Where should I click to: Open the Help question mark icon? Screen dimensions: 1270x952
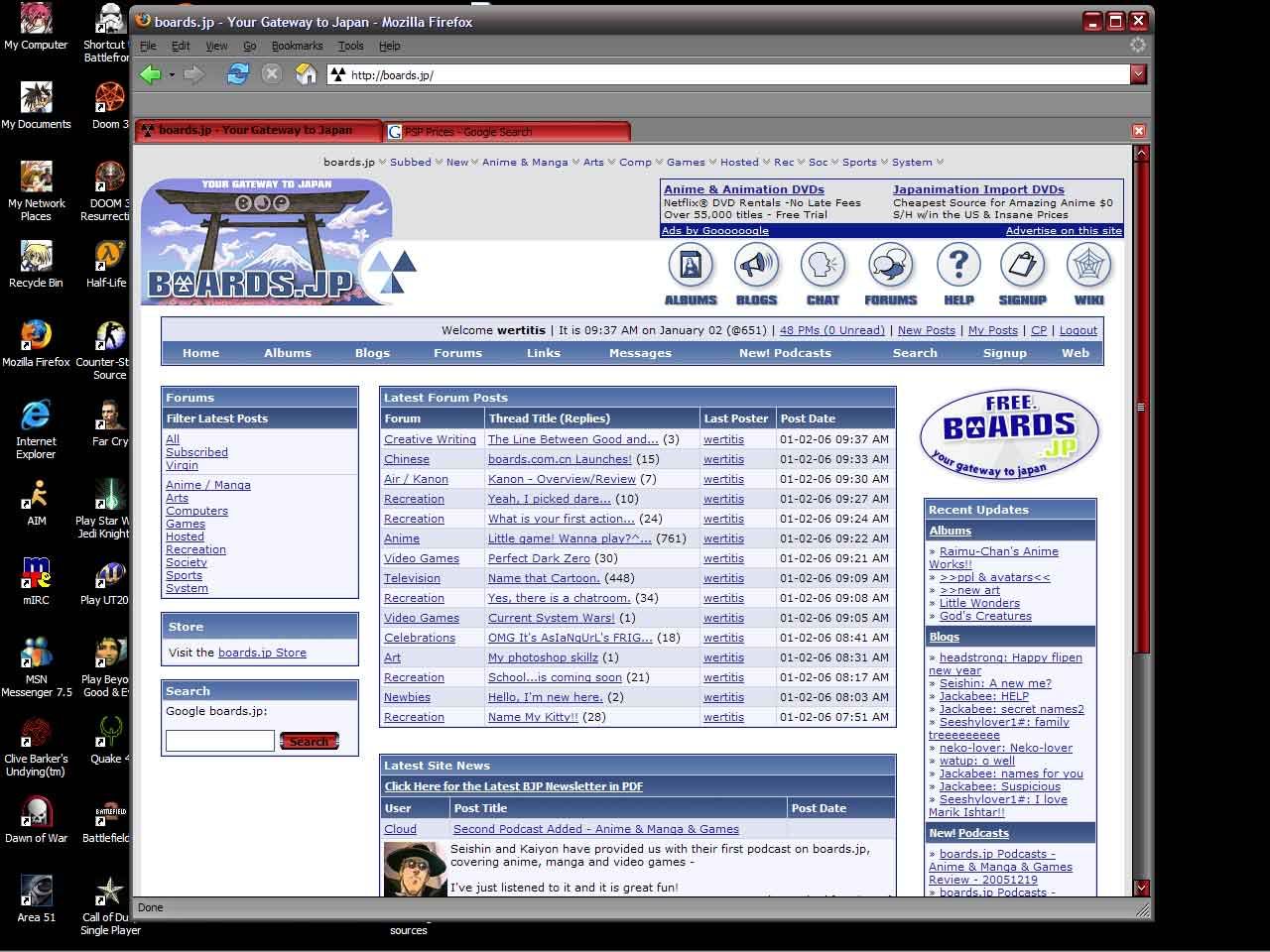(x=958, y=274)
